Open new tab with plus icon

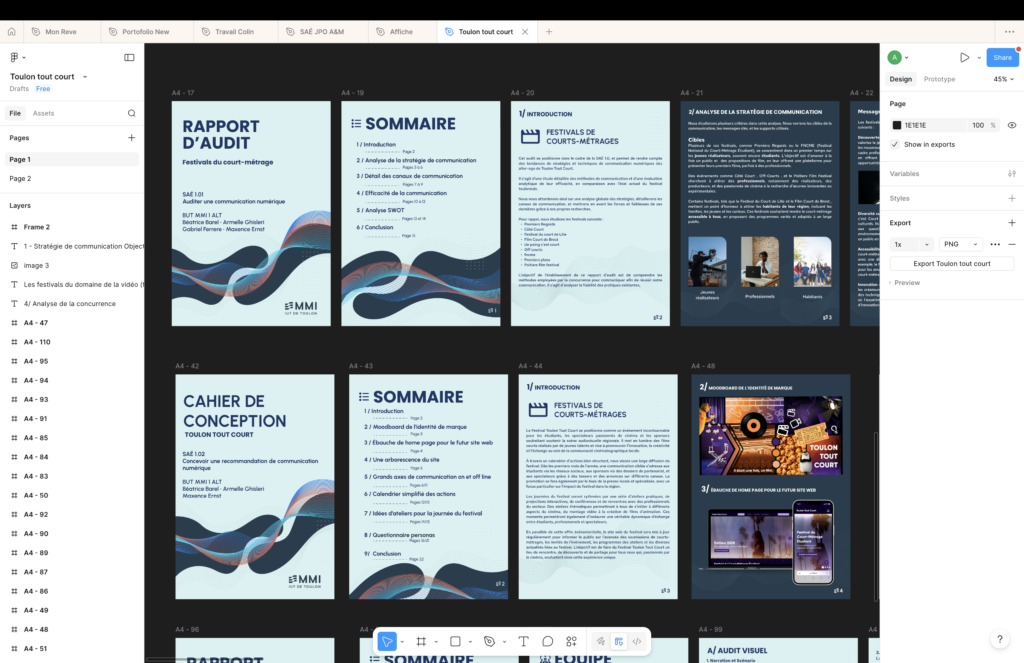point(549,31)
